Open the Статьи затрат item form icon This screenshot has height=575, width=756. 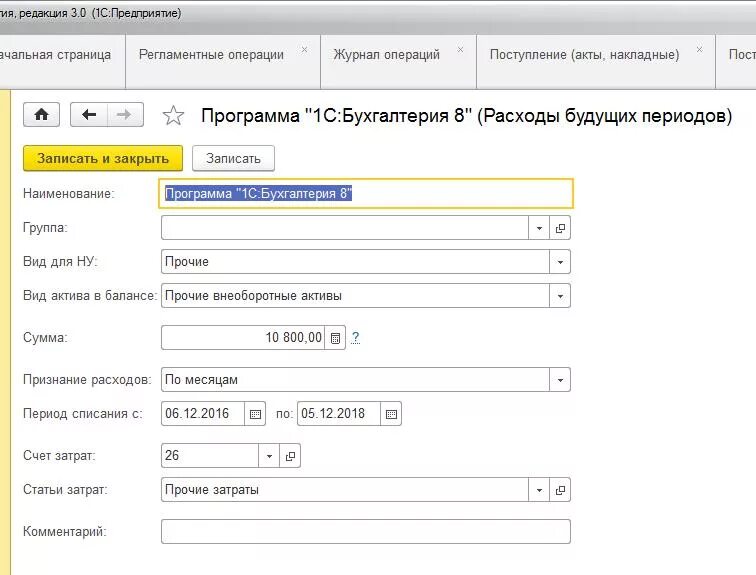560,490
